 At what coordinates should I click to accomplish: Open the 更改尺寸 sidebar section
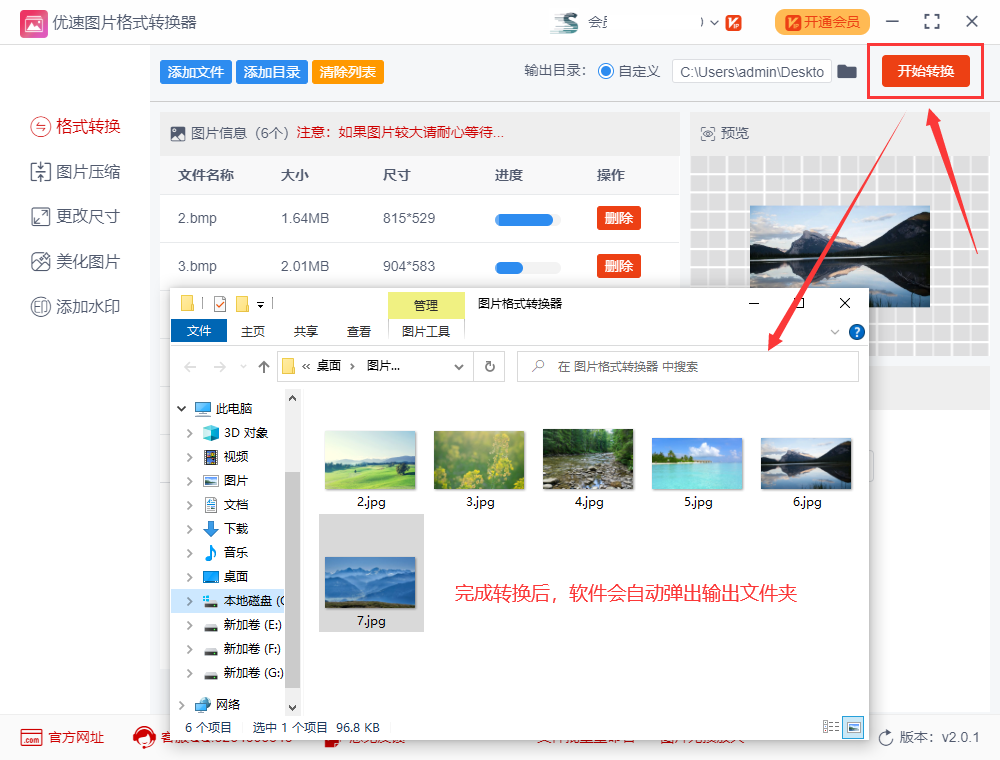coord(75,217)
